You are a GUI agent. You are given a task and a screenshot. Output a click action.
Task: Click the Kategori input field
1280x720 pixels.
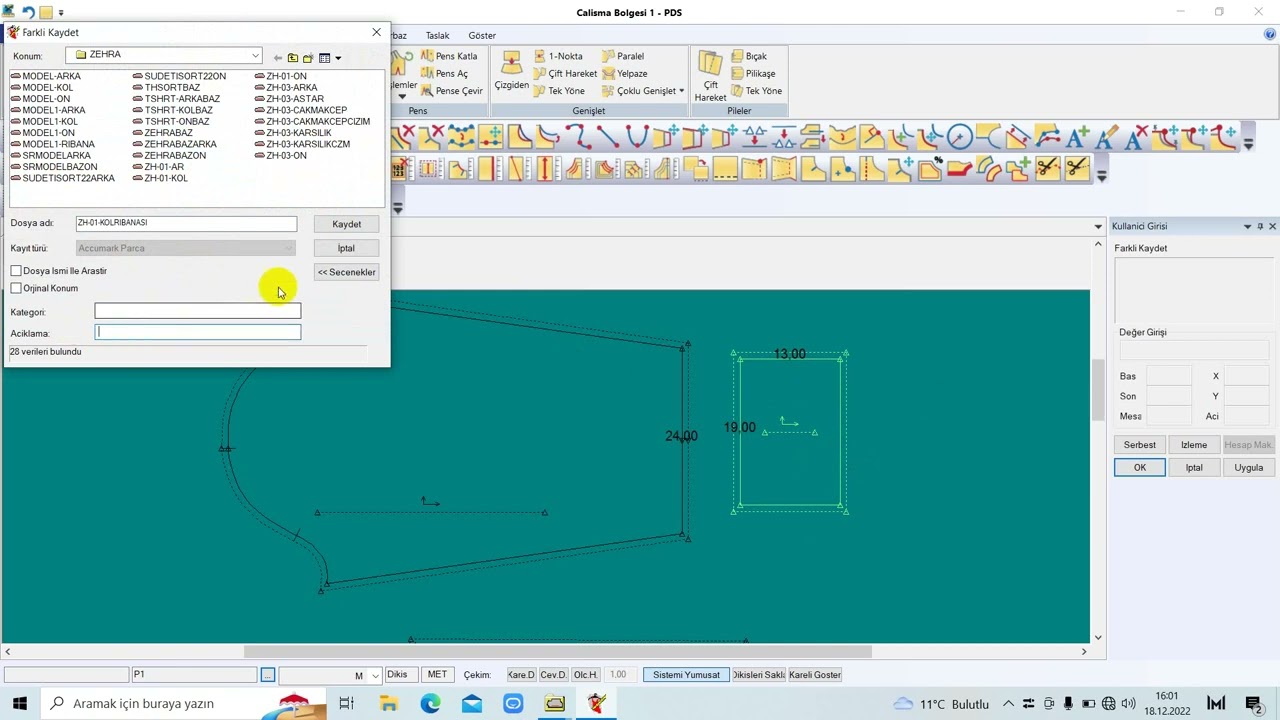(197, 312)
